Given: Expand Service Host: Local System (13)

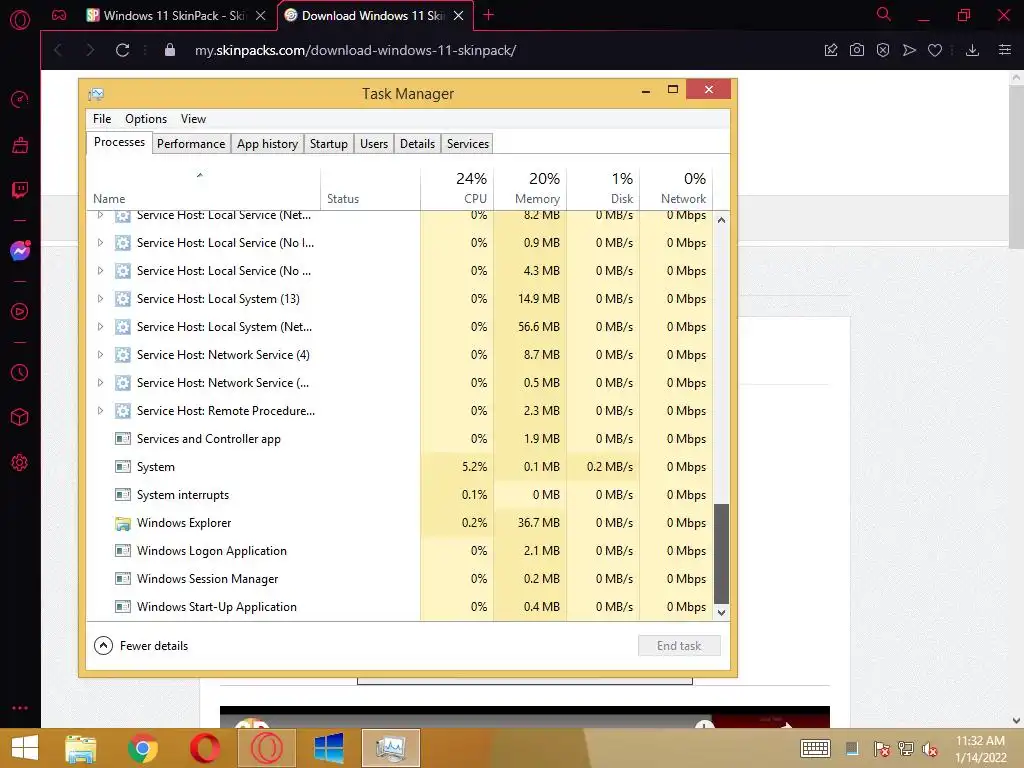Looking at the screenshot, I should pos(100,298).
